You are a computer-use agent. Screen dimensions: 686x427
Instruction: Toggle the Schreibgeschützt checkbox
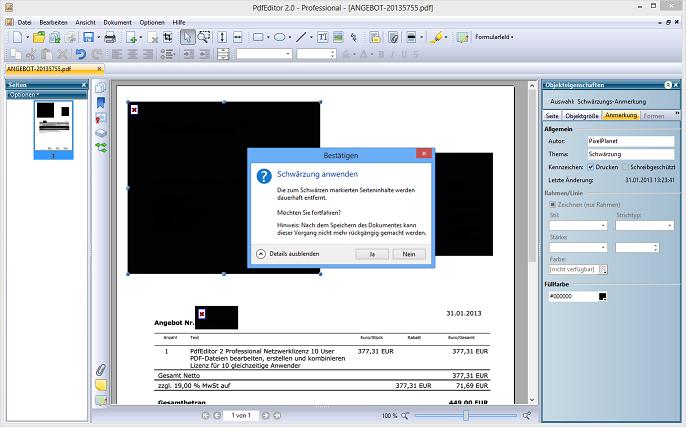pos(625,167)
